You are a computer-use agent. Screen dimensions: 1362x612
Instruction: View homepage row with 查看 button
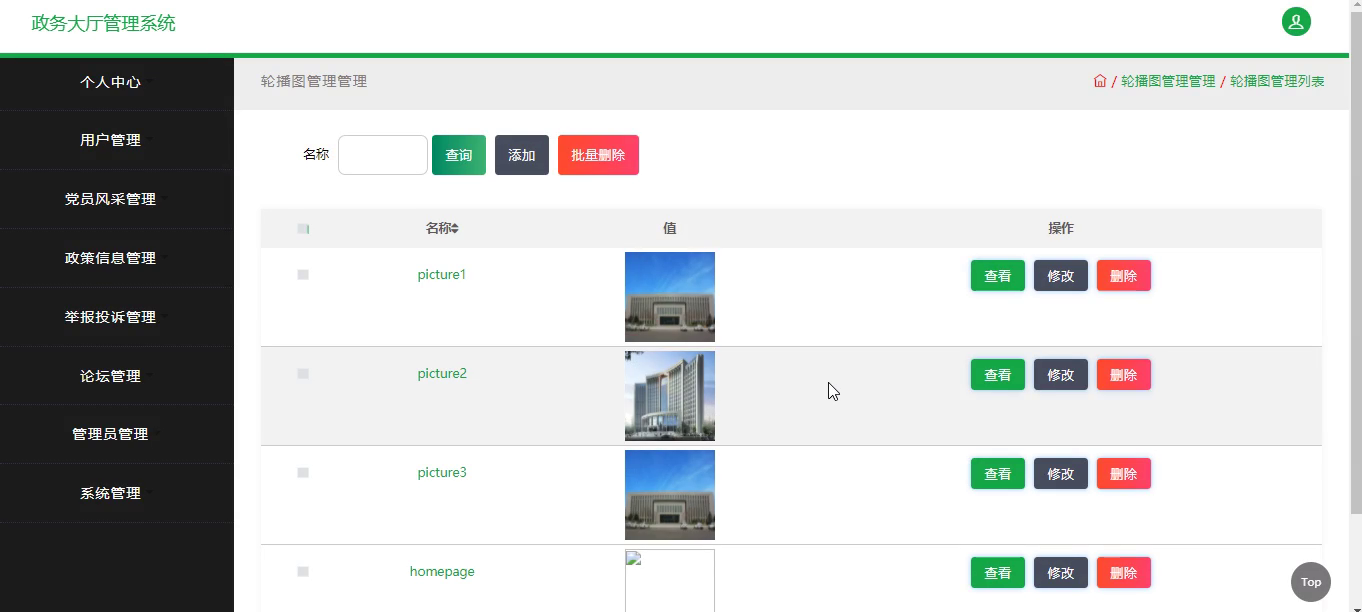(x=998, y=573)
